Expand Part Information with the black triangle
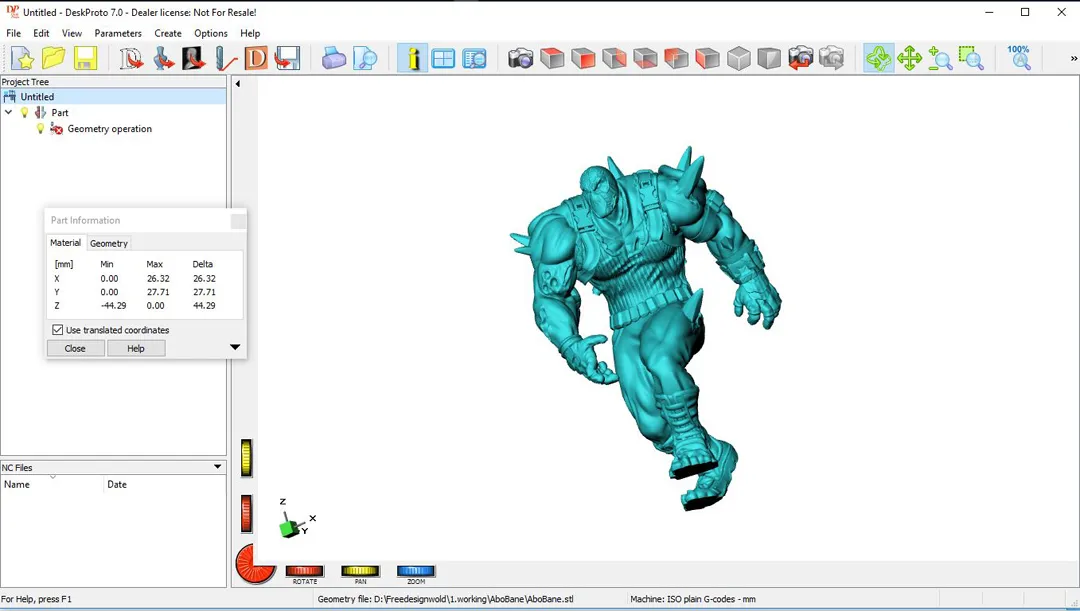The width and height of the screenshot is (1080, 611). (x=235, y=347)
